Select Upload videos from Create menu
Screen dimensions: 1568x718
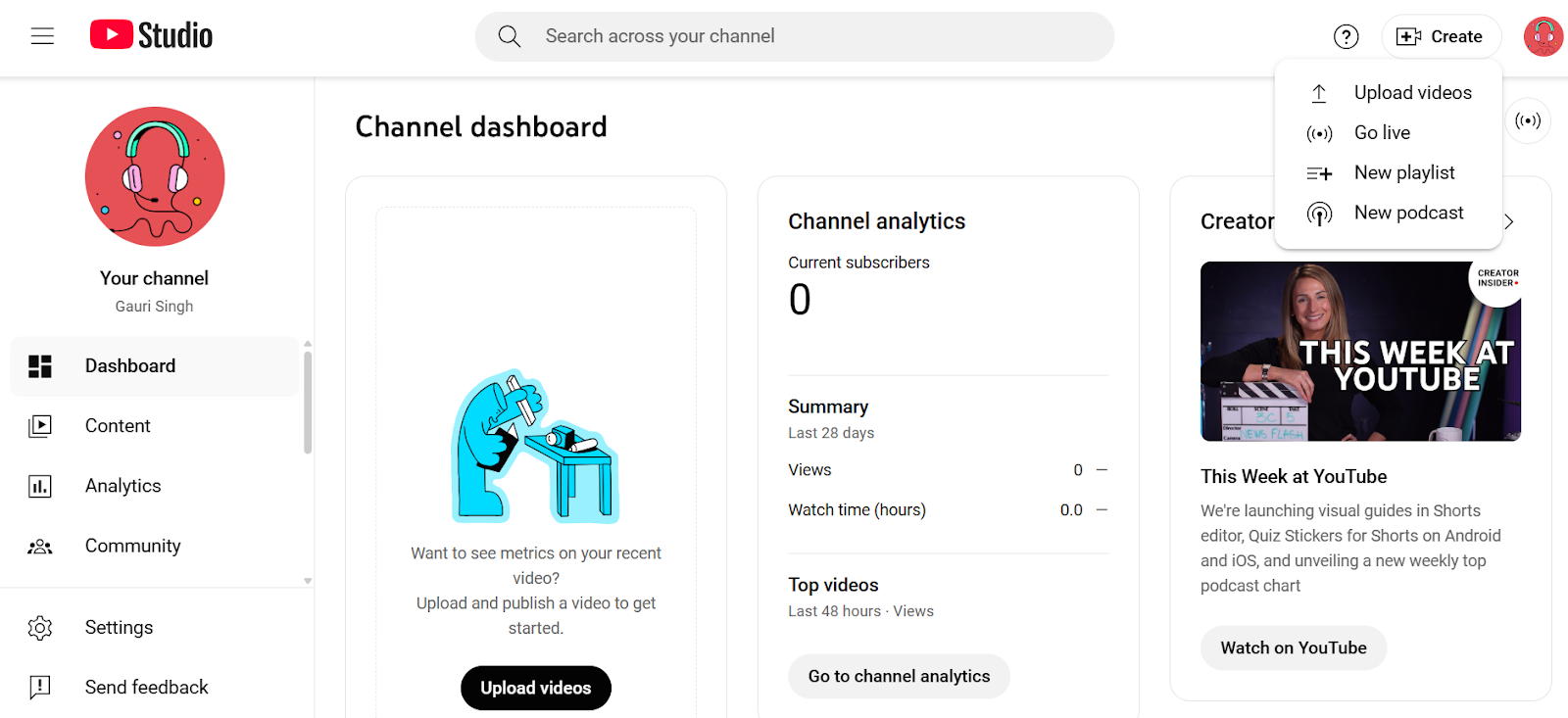(1389, 93)
